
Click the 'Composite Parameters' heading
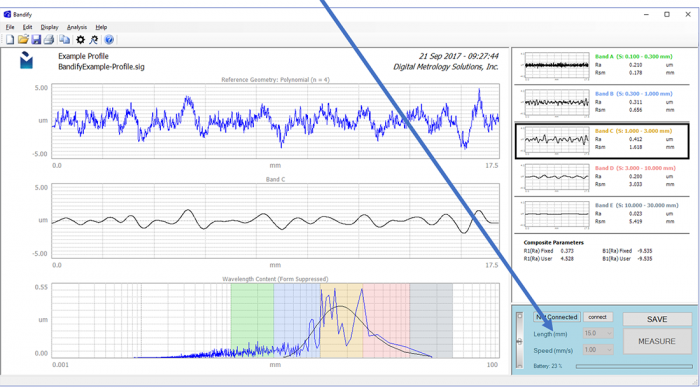pyautogui.click(x=554, y=242)
